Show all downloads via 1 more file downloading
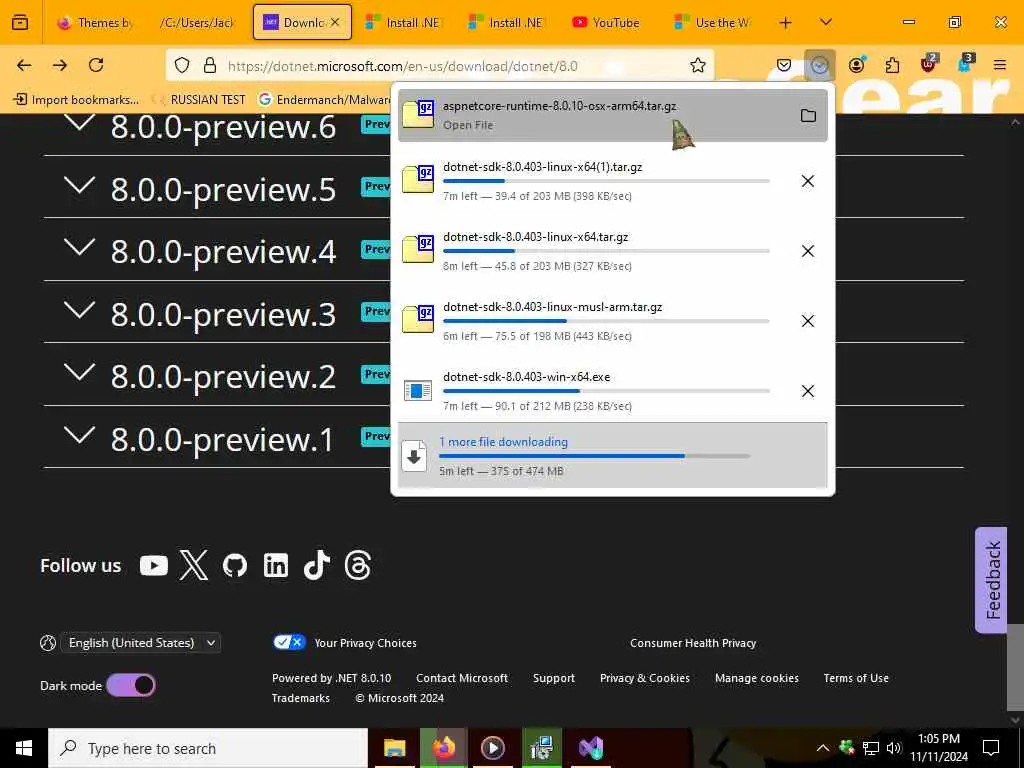The image size is (1024, 768). tap(613, 455)
